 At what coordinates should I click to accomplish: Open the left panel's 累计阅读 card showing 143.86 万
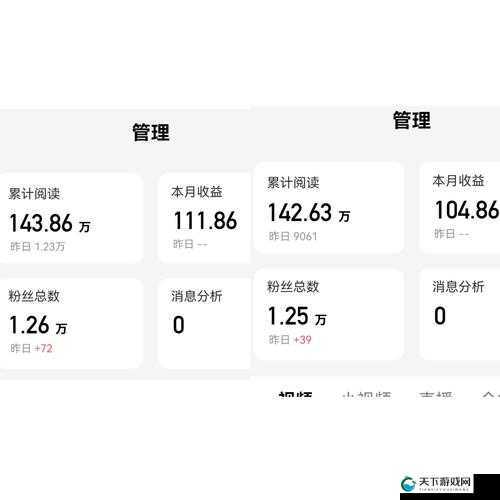[72, 218]
